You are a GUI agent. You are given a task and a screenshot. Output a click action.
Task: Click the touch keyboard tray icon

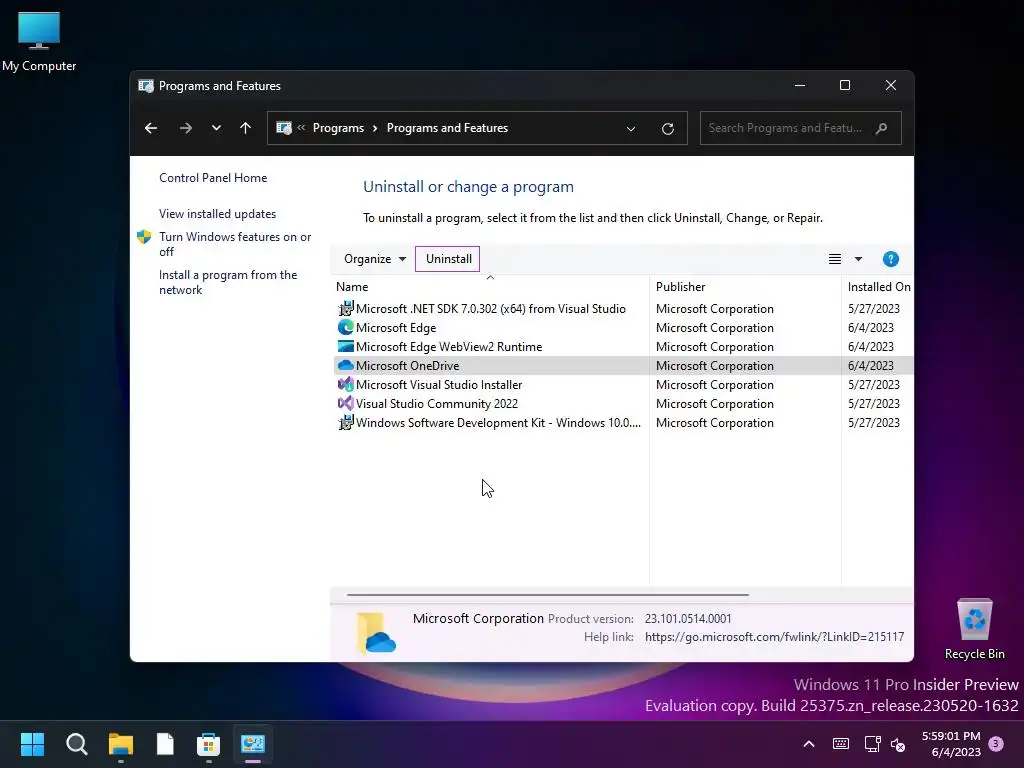841,744
